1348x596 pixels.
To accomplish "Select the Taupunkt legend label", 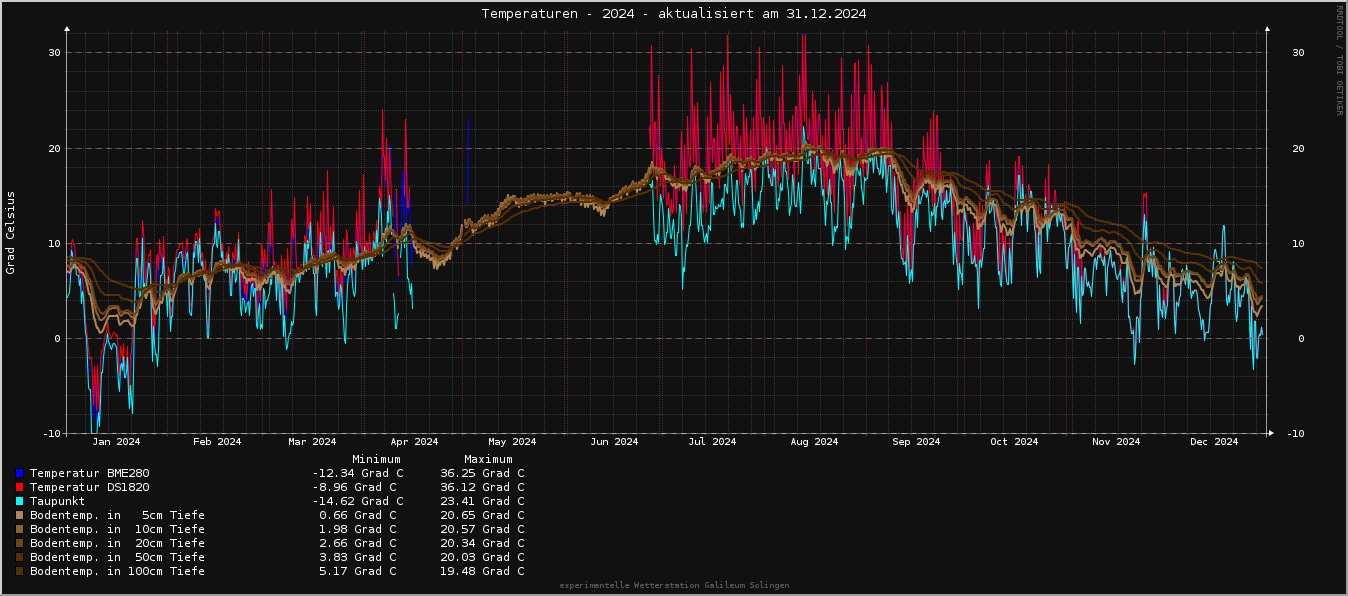I will (57, 501).
